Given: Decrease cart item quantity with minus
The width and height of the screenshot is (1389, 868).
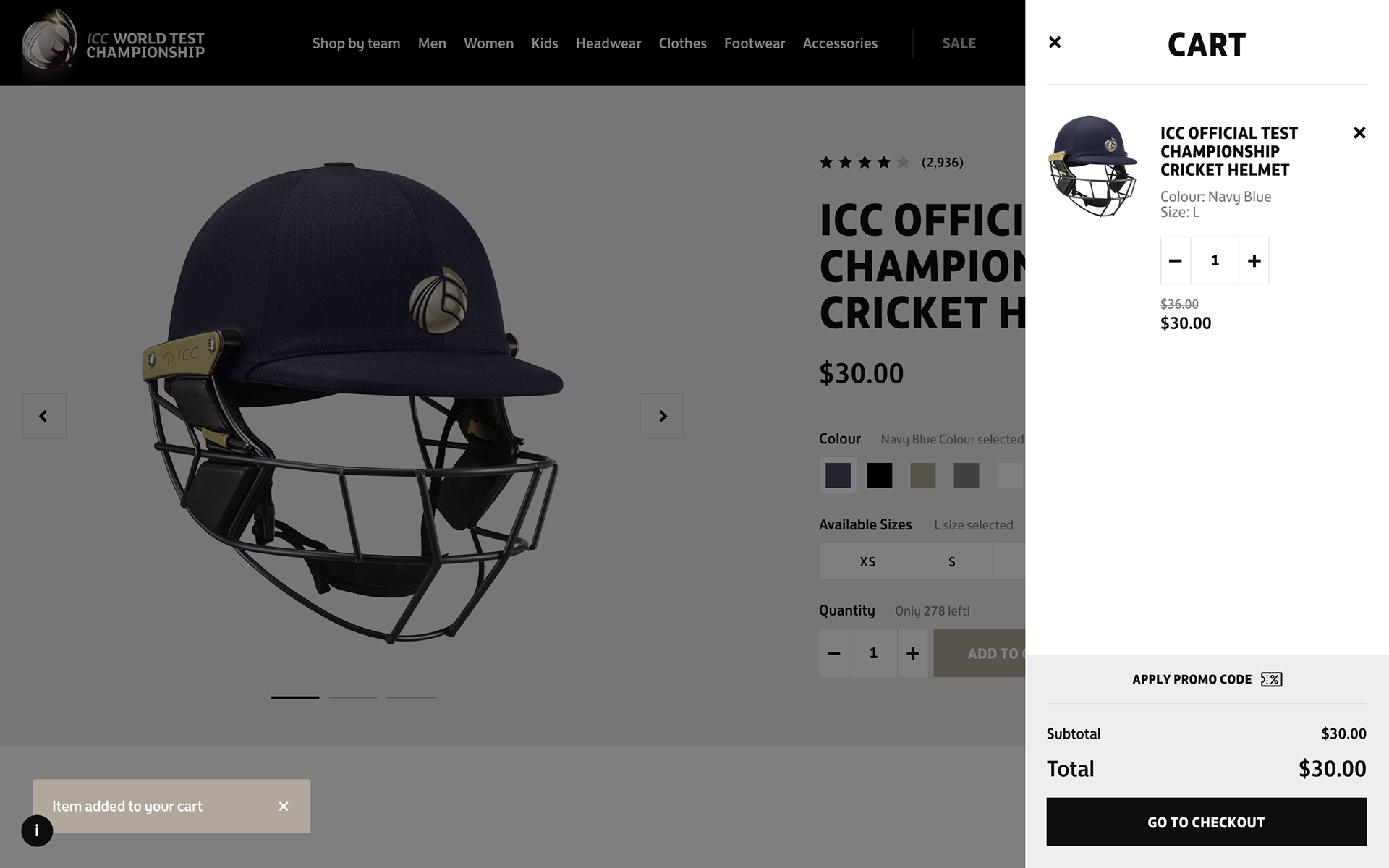Looking at the screenshot, I should click(1176, 260).
